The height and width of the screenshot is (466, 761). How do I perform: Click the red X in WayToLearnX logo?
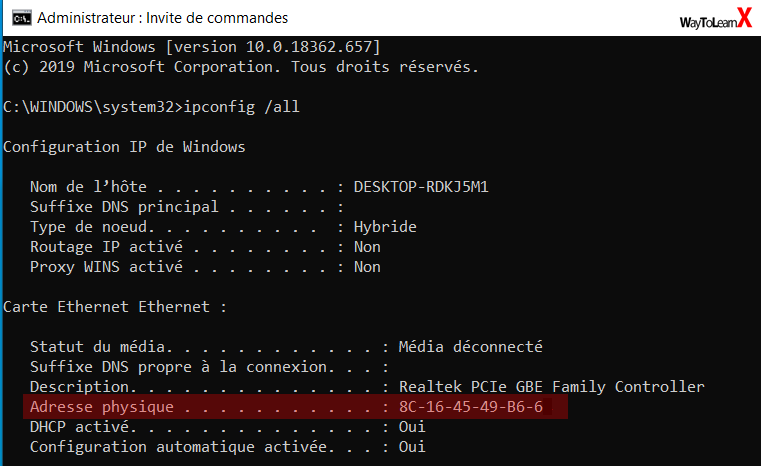pos(745,18)
